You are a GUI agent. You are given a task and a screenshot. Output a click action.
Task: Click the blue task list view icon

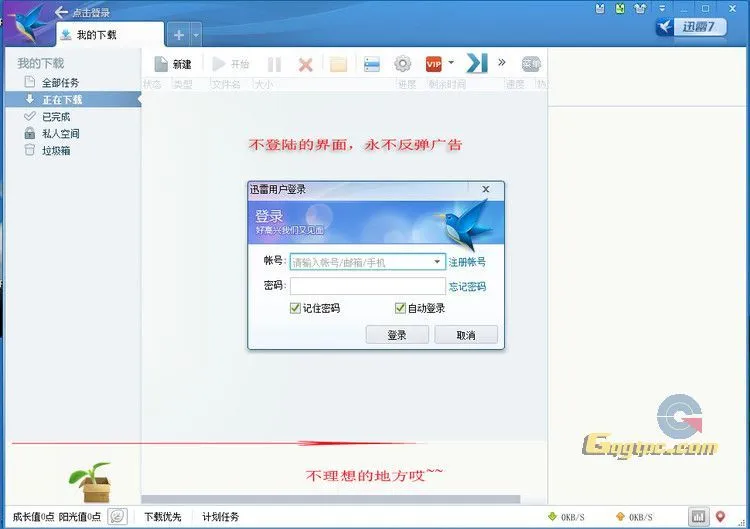[x=372, y=64]
